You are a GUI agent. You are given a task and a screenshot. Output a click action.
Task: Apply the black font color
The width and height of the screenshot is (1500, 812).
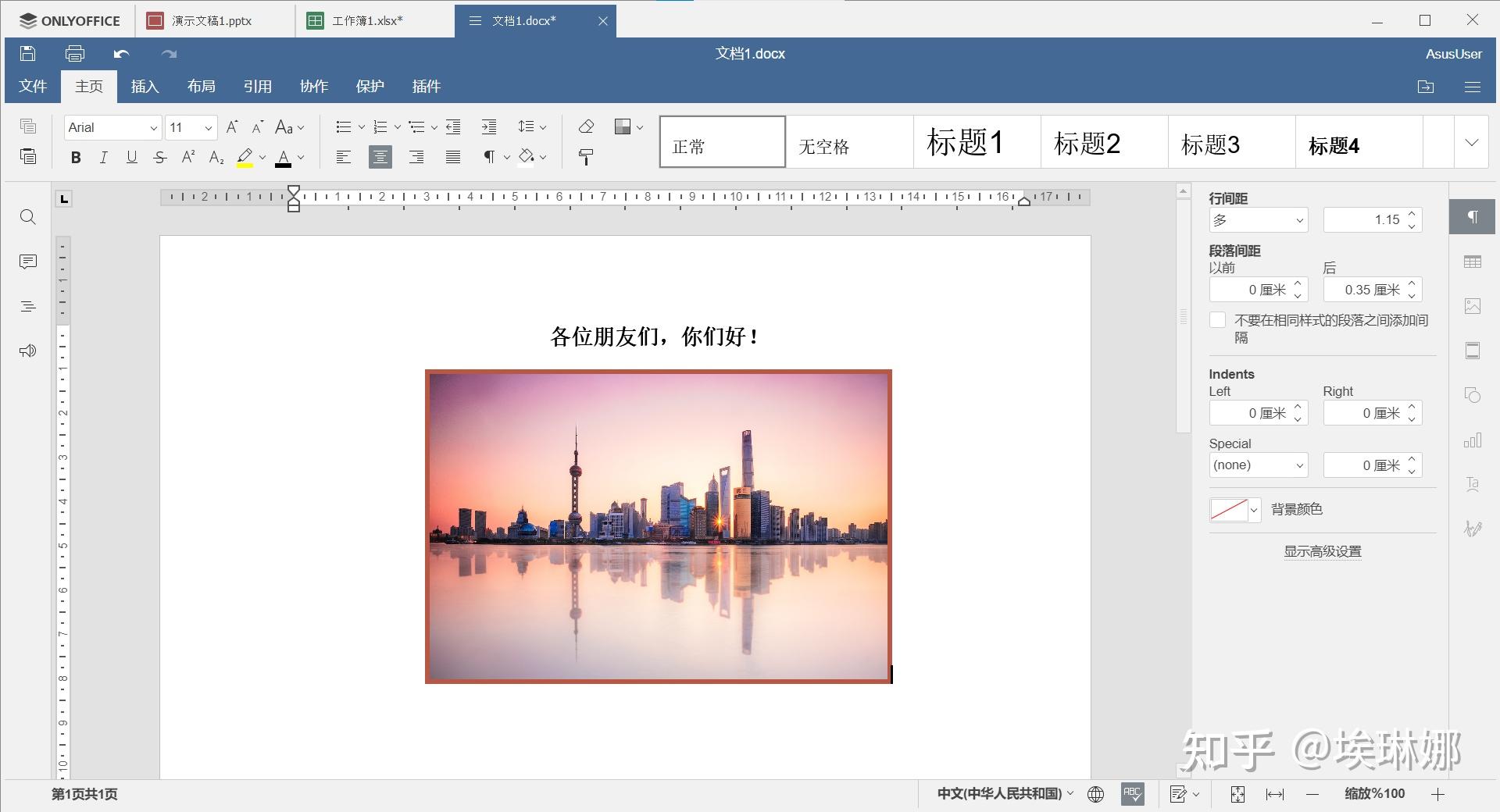coord(284,158)
